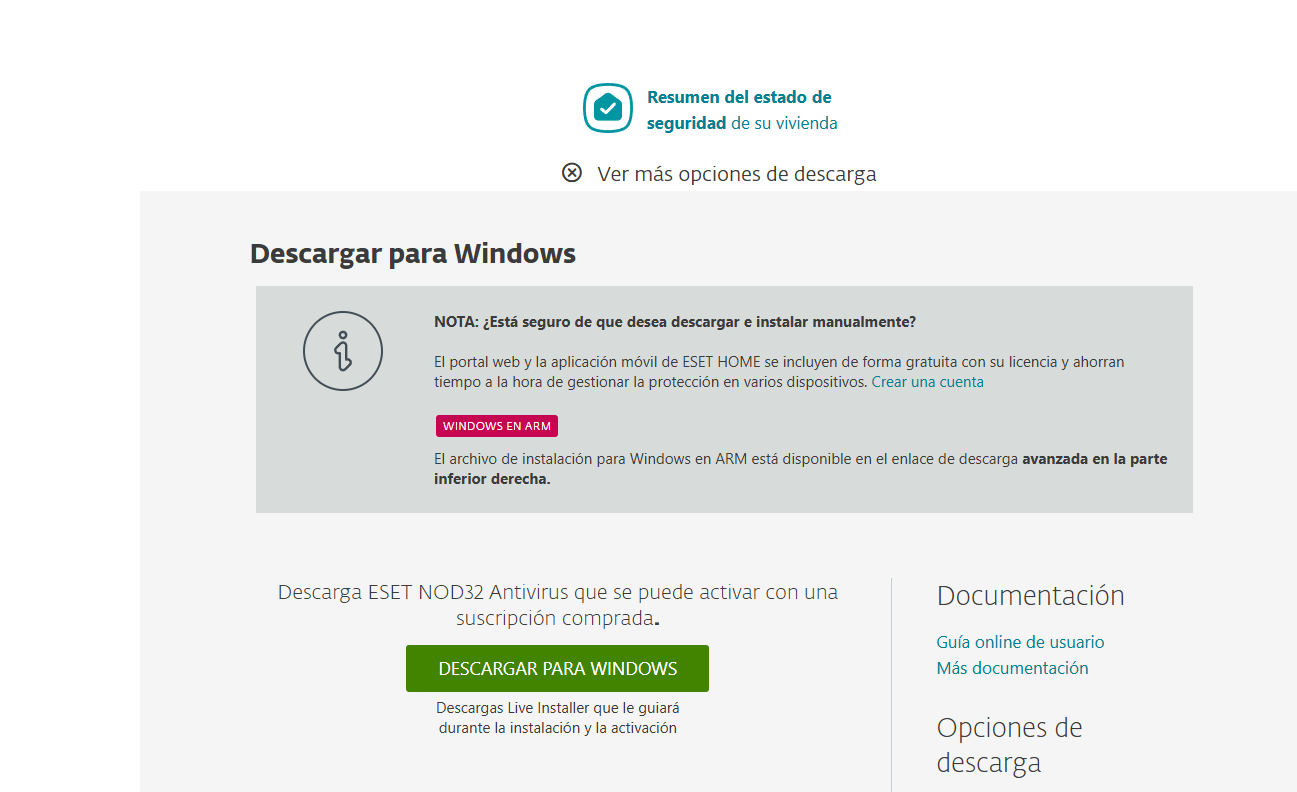Click the bold 'avanzada en la parte' text

click(1094, 460)
